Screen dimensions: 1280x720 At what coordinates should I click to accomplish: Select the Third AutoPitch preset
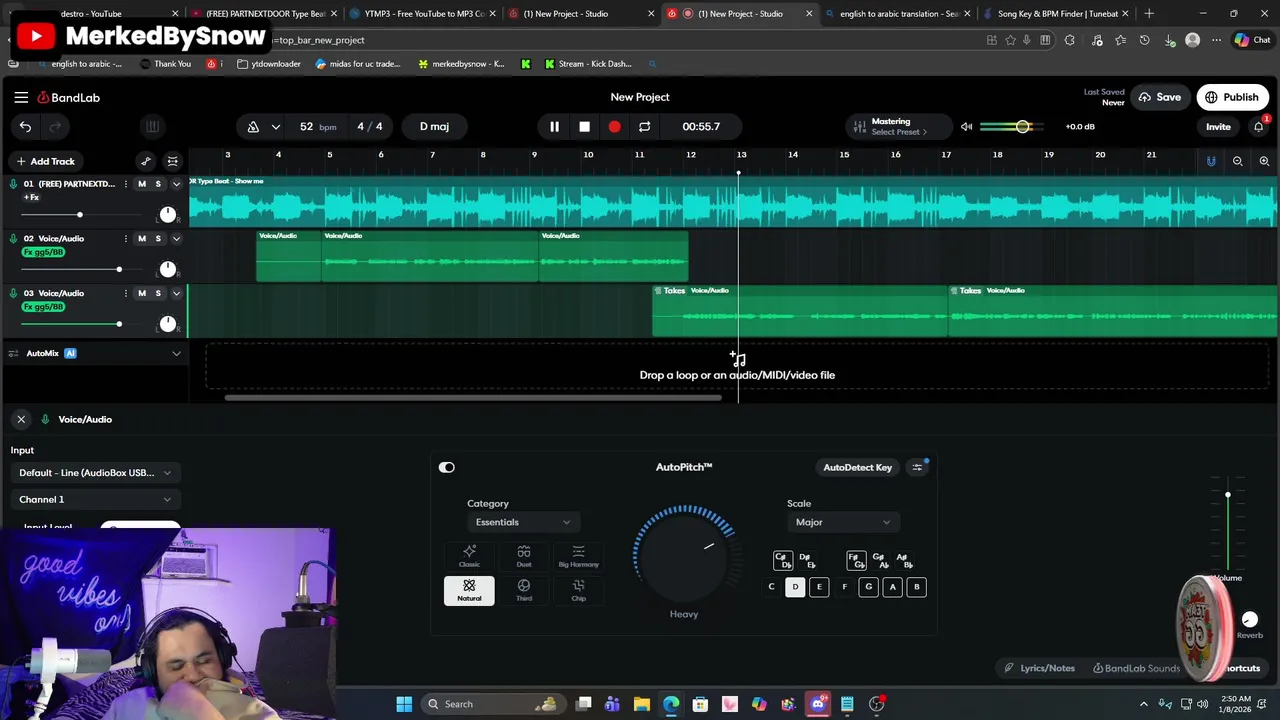[x=524, y=590]
